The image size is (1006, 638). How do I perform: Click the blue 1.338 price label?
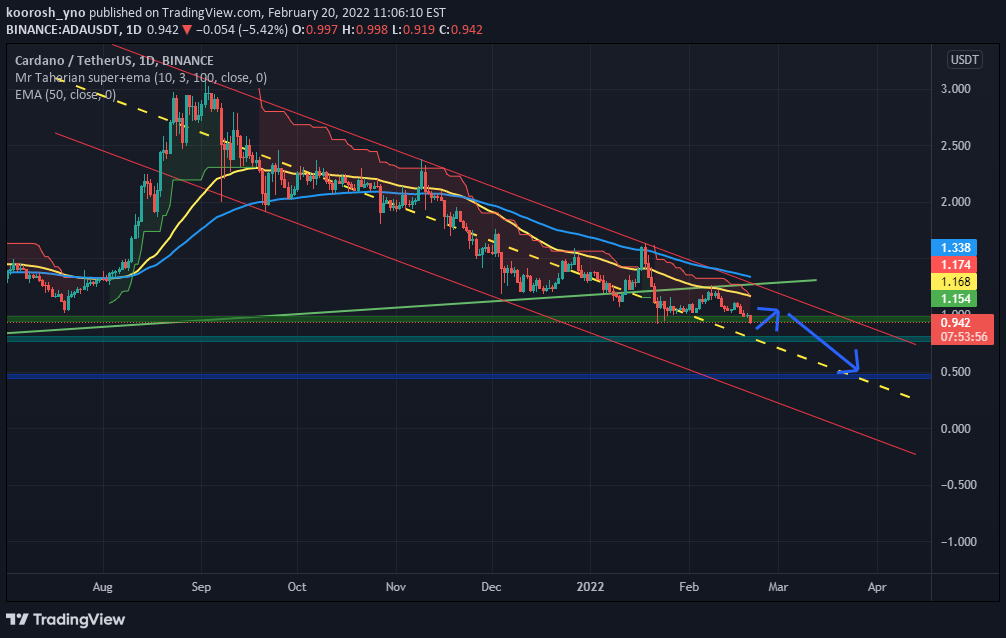[x=955, y=248]
